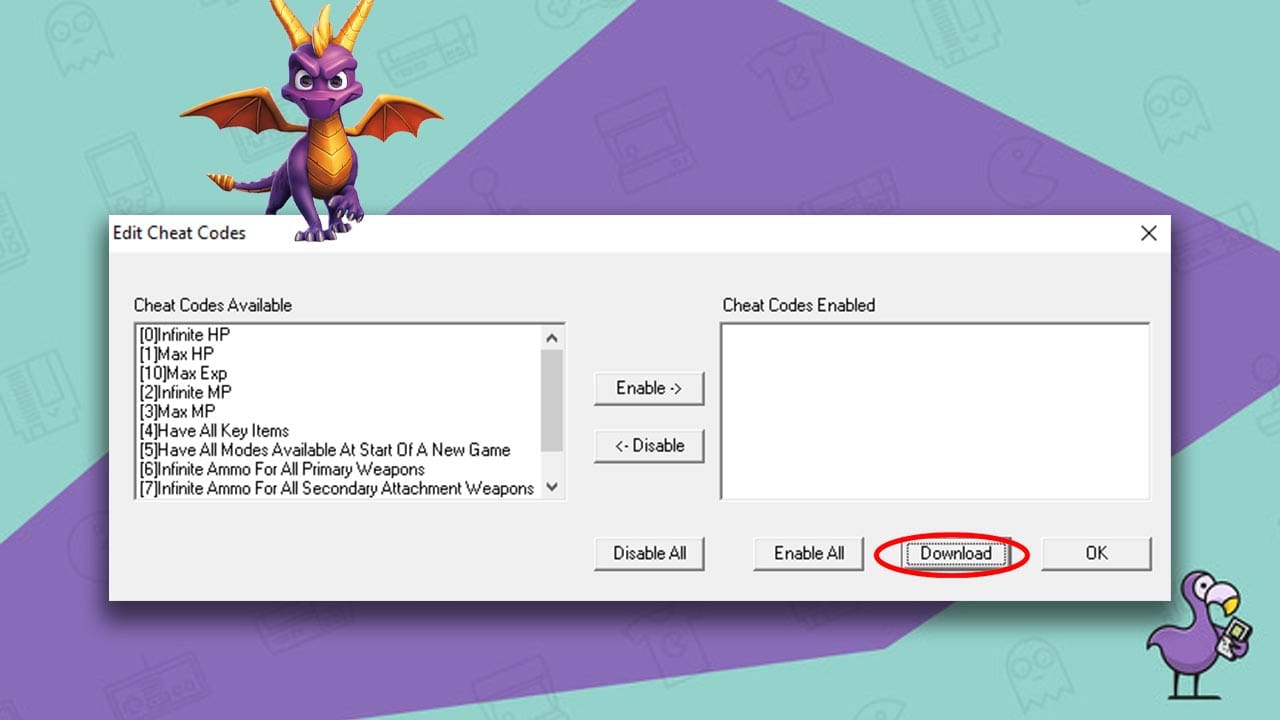Viewport: 1280px width, 720px height.
Task: Click the scrollbar down arrow
Action: pos(552,487)
